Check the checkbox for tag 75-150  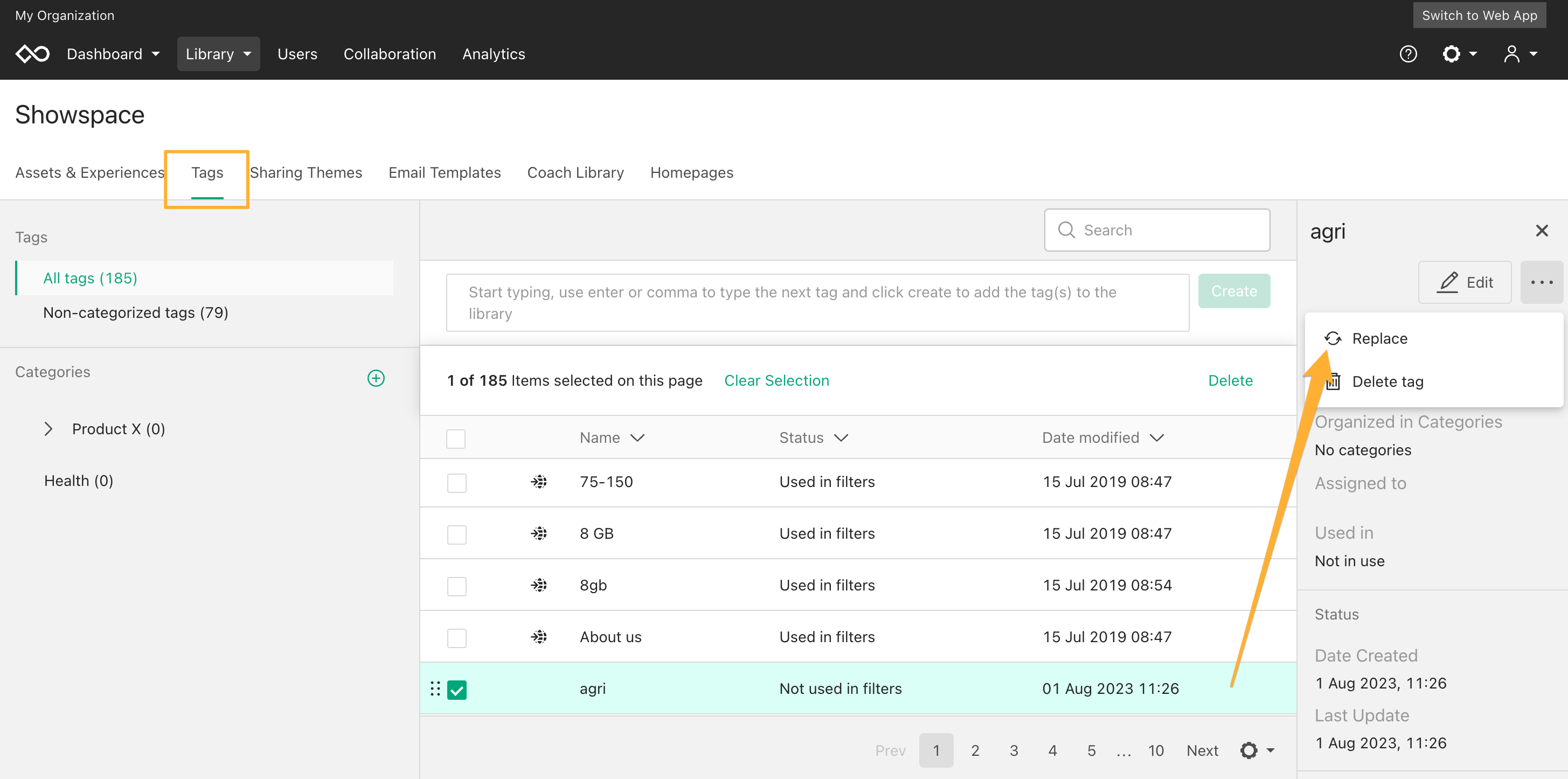[456, 483]
